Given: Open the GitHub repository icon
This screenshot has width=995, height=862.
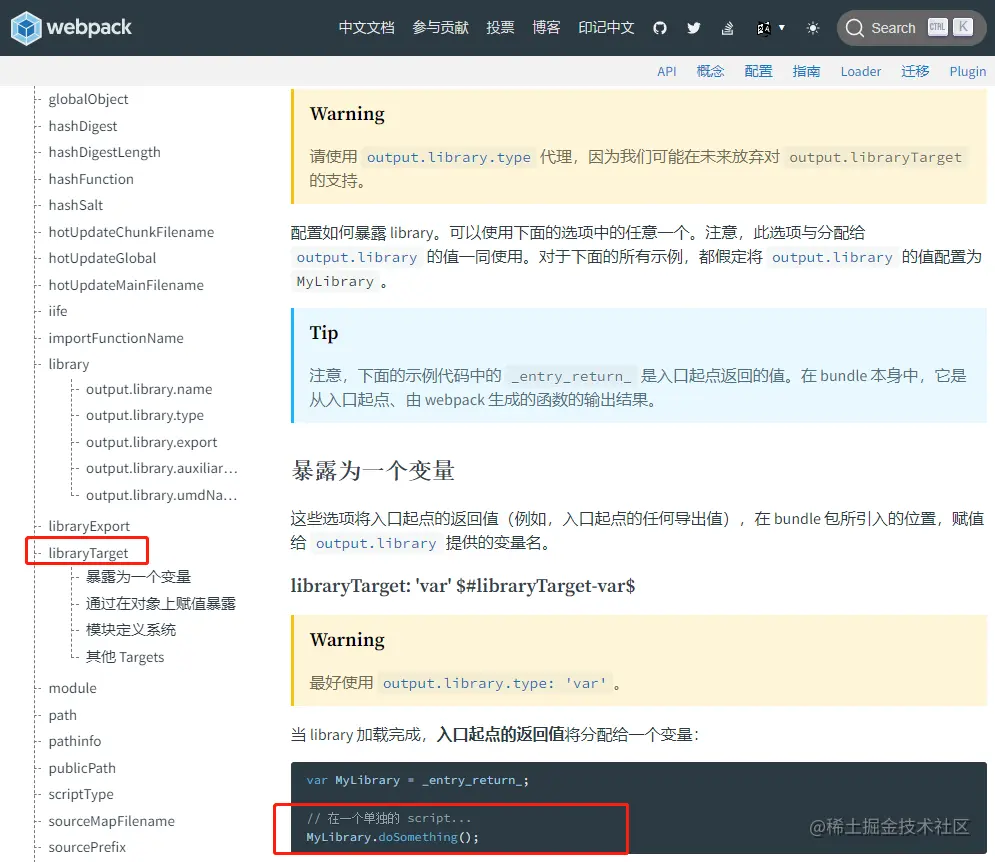Looking at the screenshot, I should point(660,28).
